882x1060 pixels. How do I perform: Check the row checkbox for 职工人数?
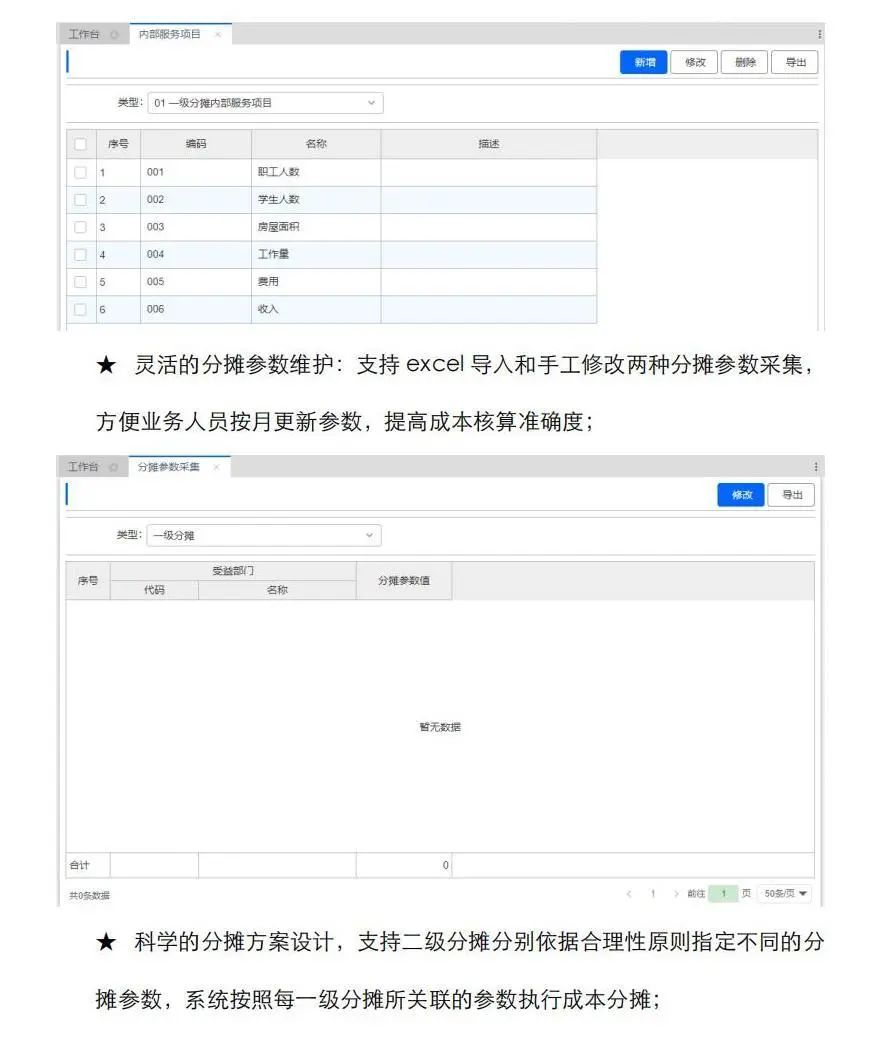81,172
